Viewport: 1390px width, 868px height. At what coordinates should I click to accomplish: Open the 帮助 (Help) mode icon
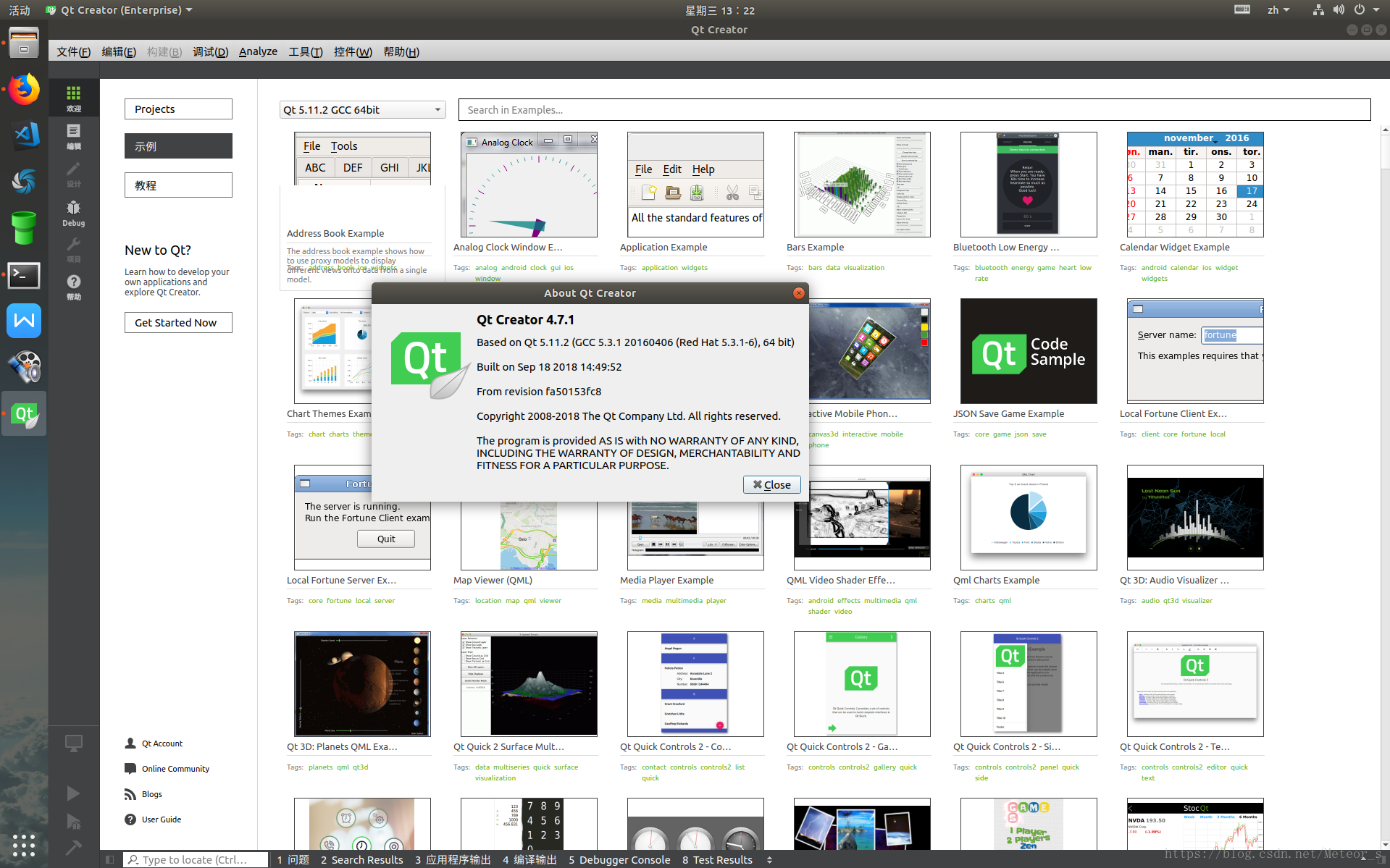click(74, 286)
